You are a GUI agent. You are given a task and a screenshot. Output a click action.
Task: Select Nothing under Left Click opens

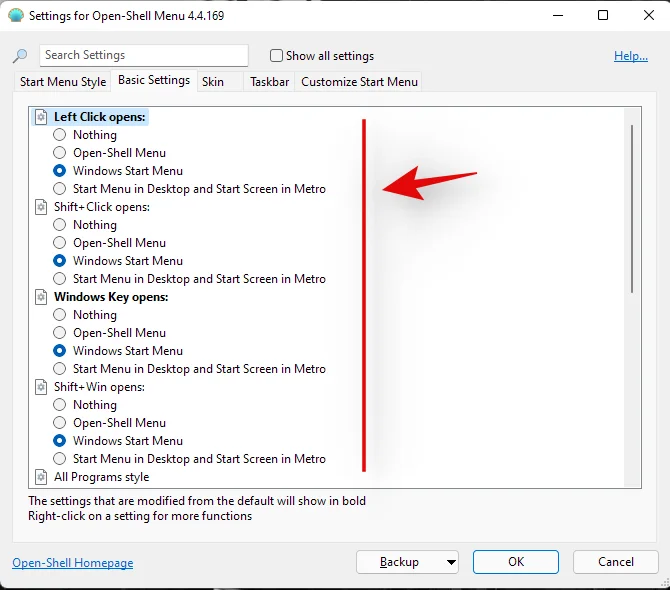pos(59,135)
